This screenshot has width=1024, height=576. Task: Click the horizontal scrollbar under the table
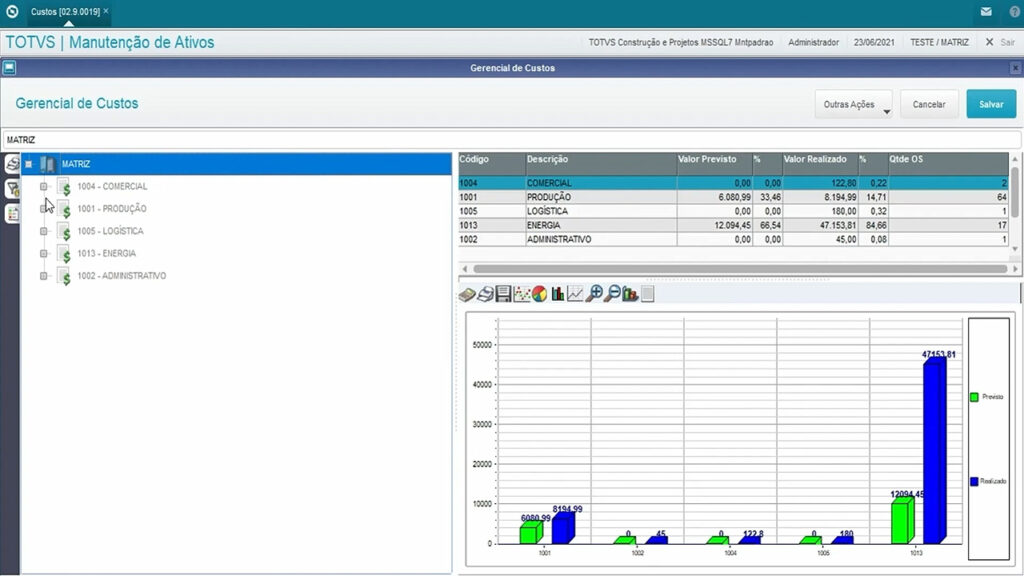(740, 268)
